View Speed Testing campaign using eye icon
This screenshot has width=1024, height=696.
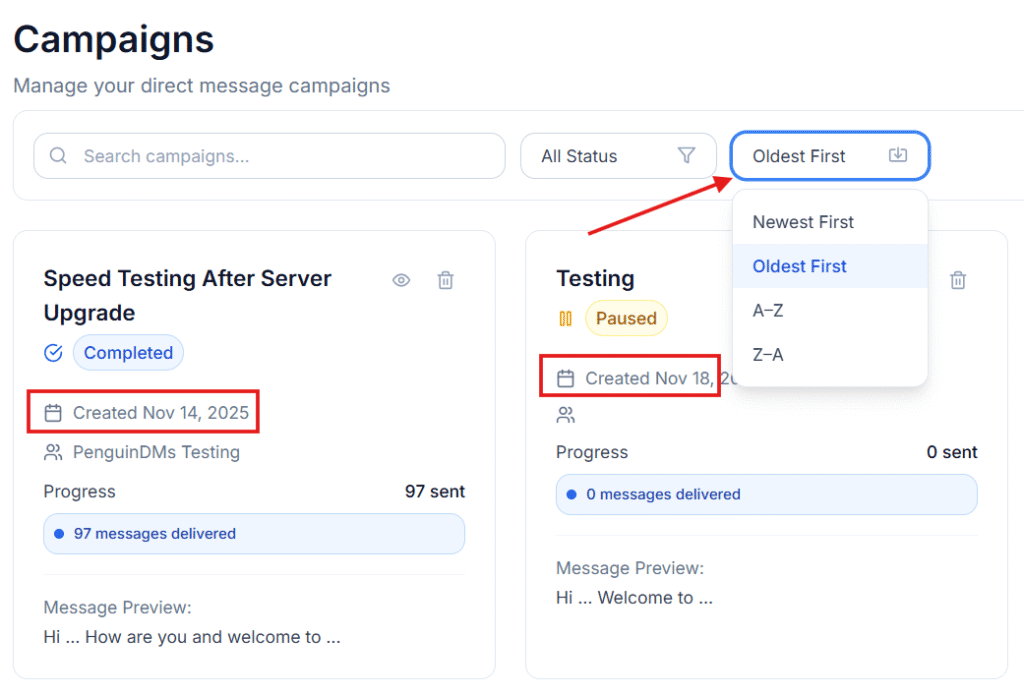pos(401,281)
